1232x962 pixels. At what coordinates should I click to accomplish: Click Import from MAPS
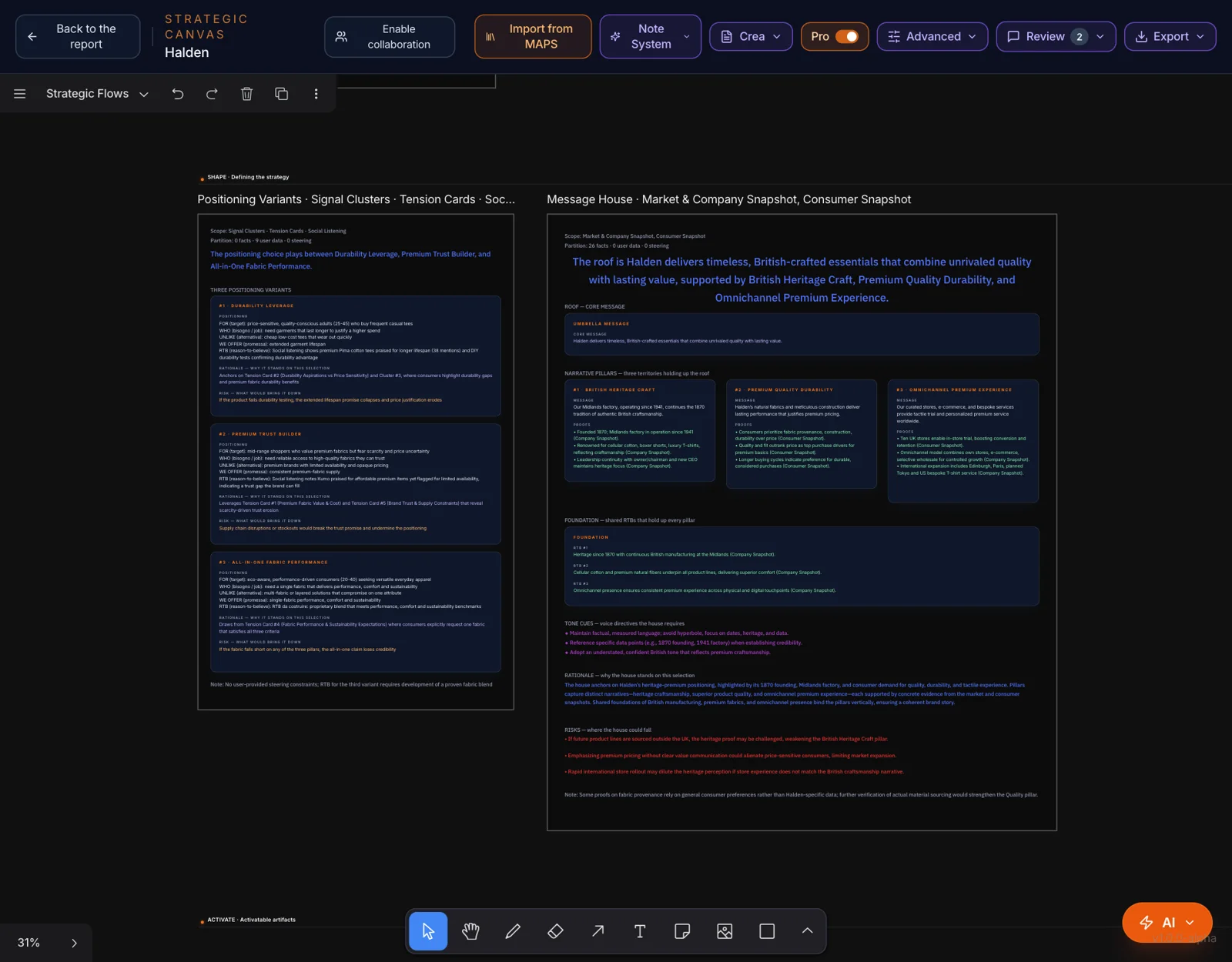[x=533, y=36]
